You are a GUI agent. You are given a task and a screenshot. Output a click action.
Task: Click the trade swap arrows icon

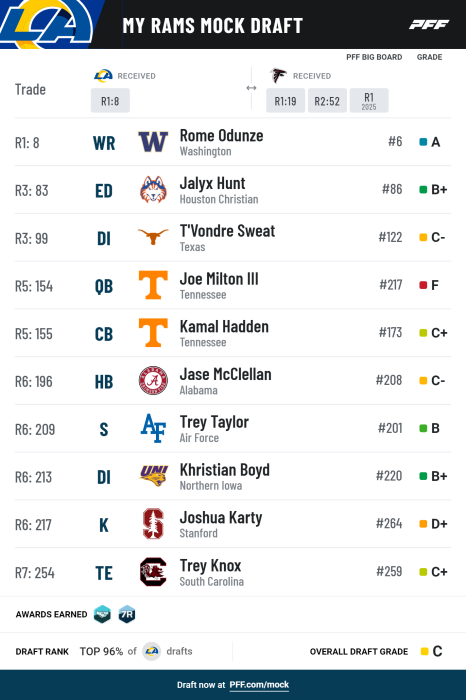(251, 88)
